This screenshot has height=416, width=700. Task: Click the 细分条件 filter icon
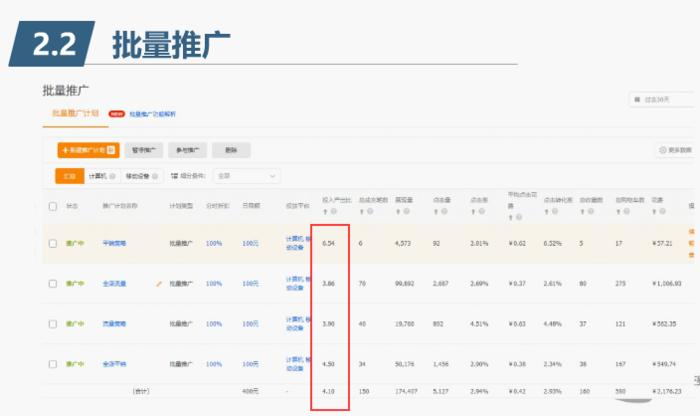pyautogui.click(x=174, y=176)
